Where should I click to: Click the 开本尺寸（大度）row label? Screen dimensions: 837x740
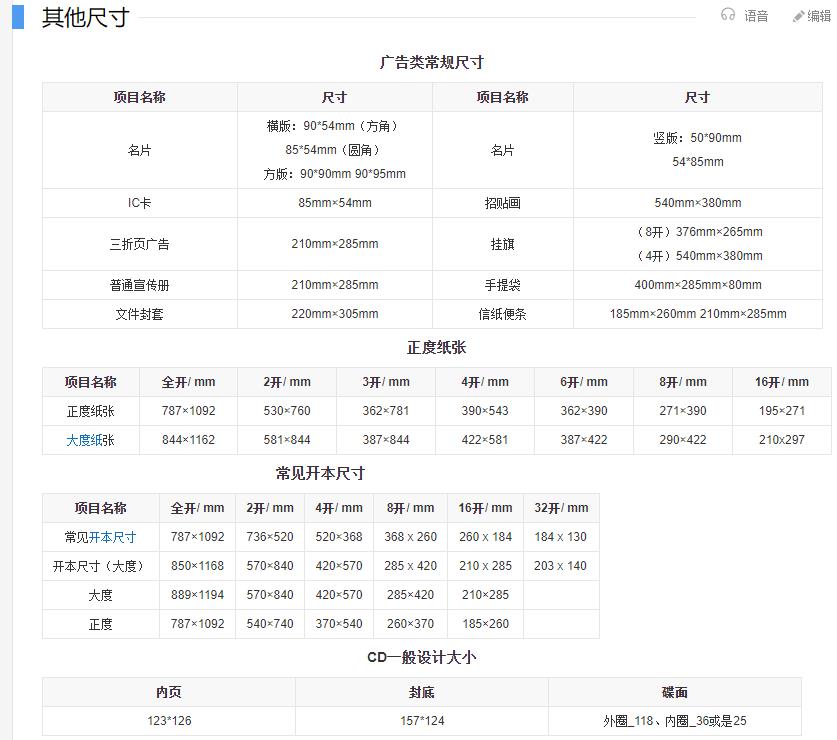(x=101, y=566)
